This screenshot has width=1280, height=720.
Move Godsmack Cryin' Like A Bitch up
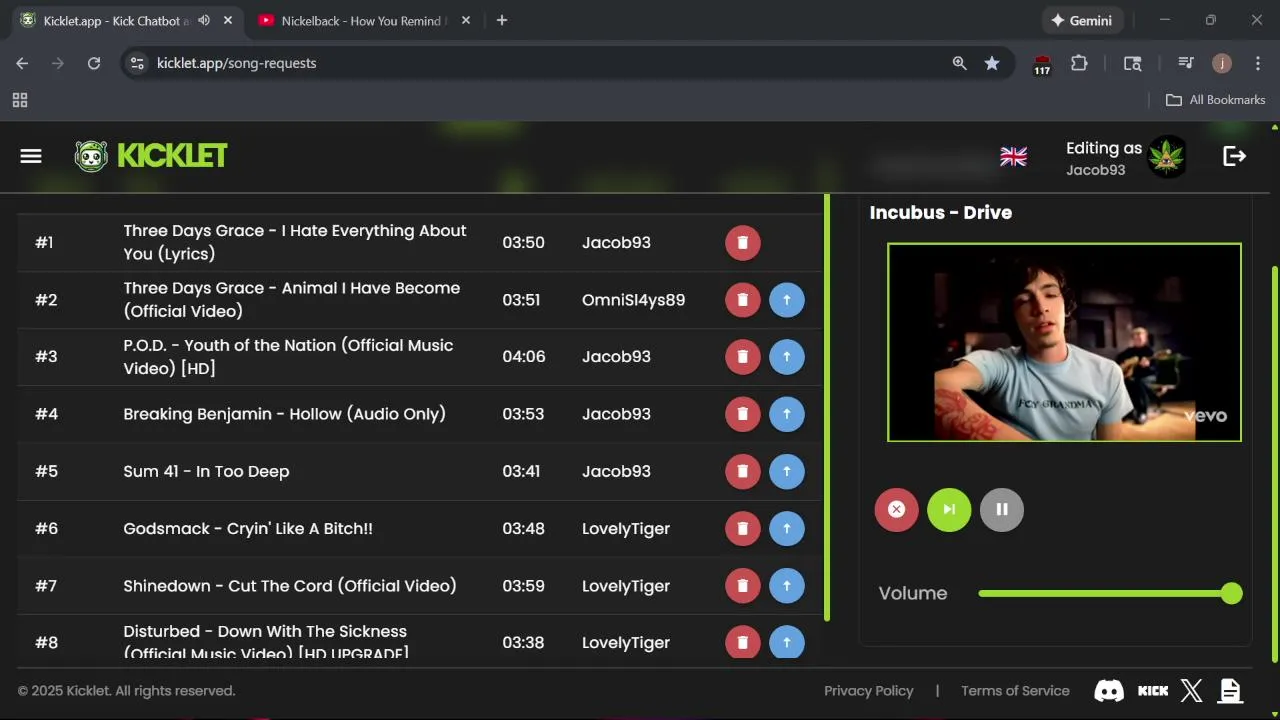click(787, 529)
